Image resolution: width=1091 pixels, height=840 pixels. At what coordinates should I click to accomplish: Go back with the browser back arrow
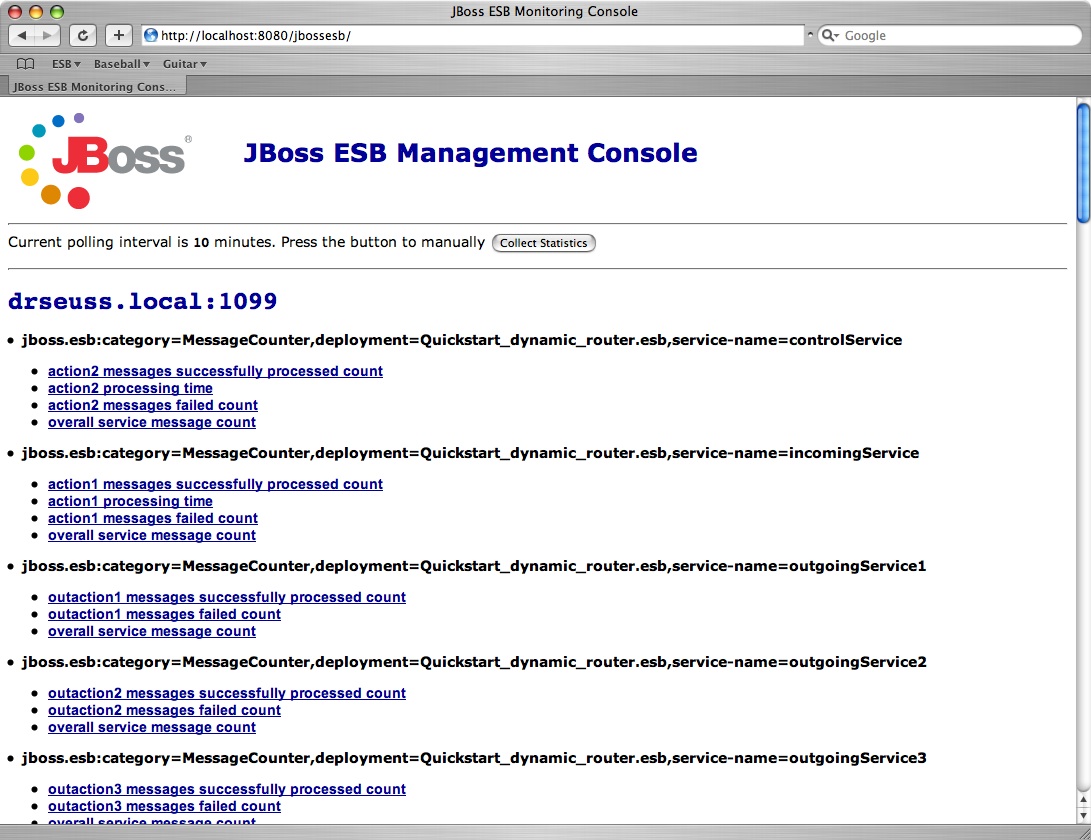coord(22,35)
